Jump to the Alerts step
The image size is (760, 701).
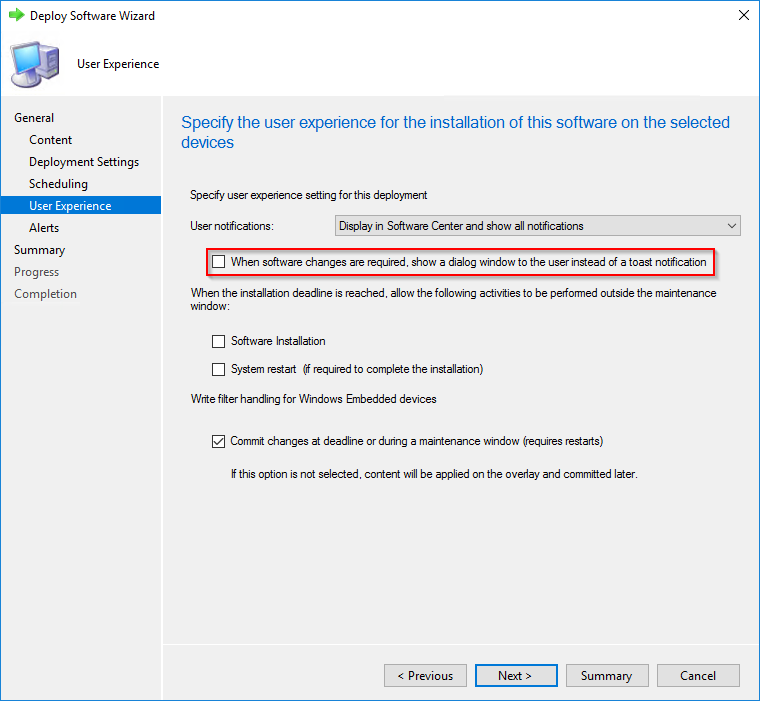coord(44,228)
